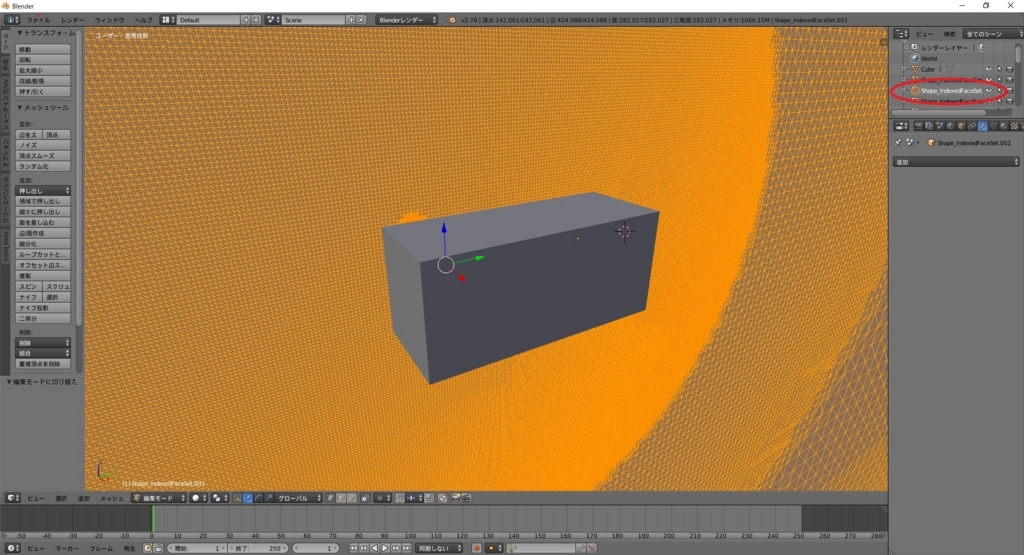Click the pivot point selector icon

[220, 498]
